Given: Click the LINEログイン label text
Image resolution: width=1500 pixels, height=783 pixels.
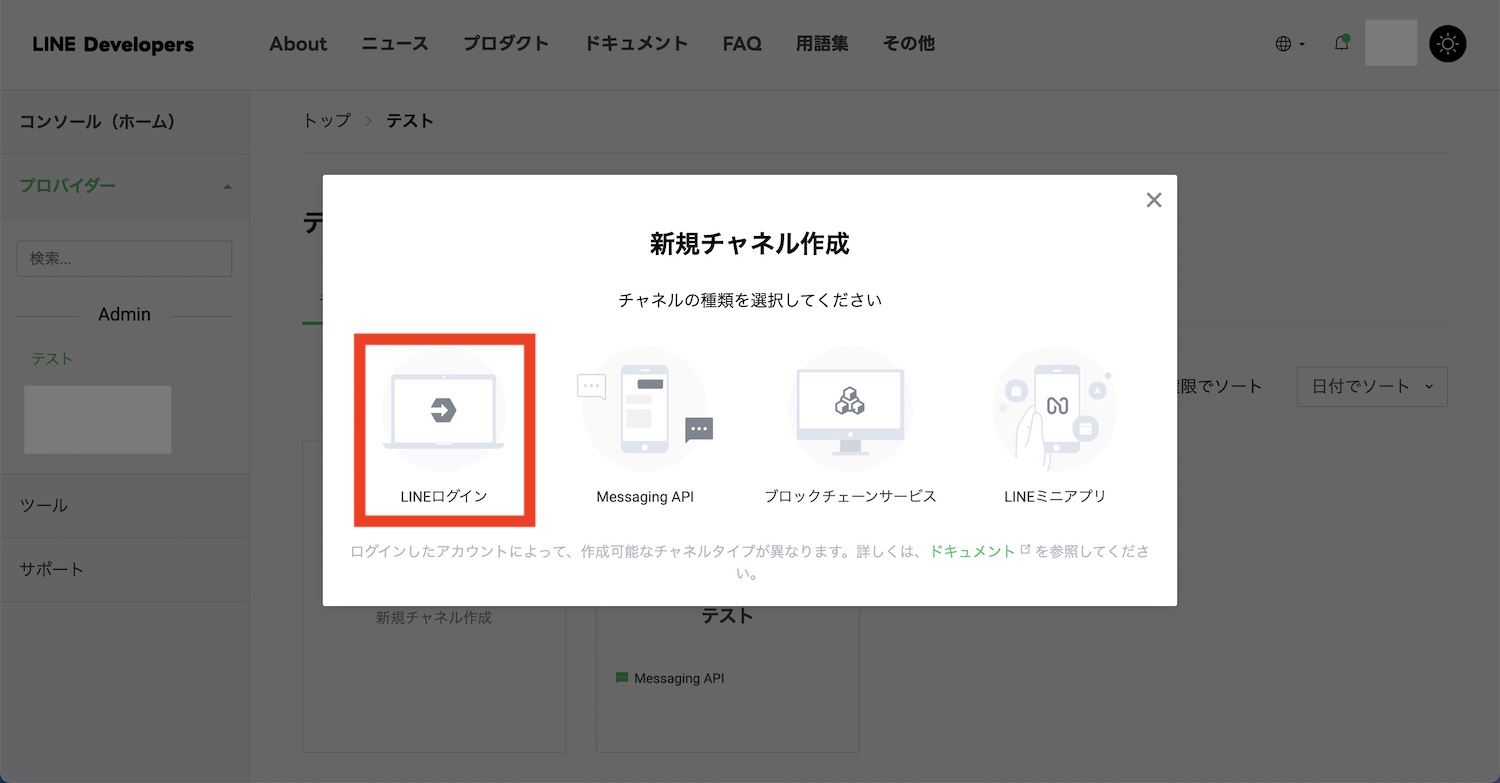Looking at the screenshot, I should coord(444,496).
